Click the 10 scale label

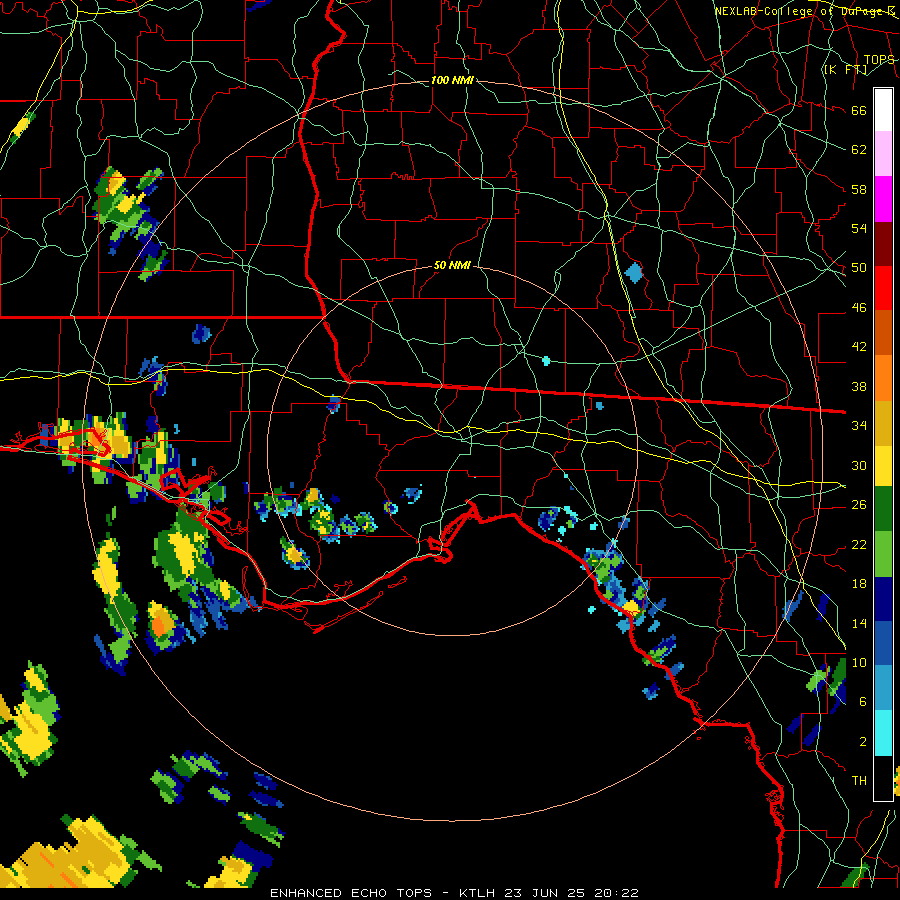click(859, 662)
